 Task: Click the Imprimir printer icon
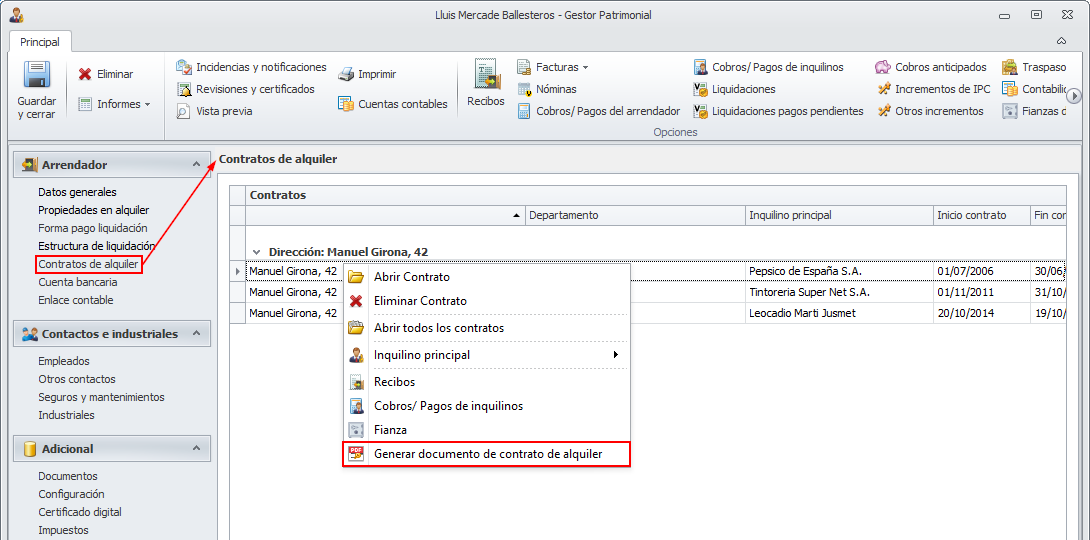tap(346, 74)
